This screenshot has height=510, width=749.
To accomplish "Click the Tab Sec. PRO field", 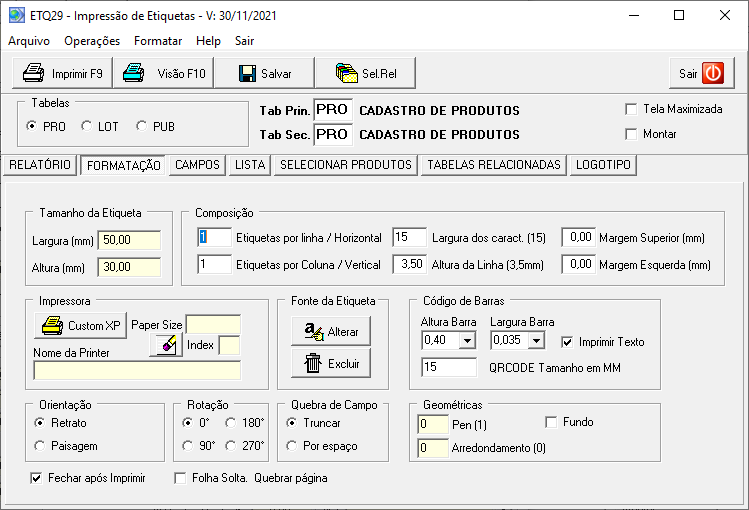I will coord(333,134).
